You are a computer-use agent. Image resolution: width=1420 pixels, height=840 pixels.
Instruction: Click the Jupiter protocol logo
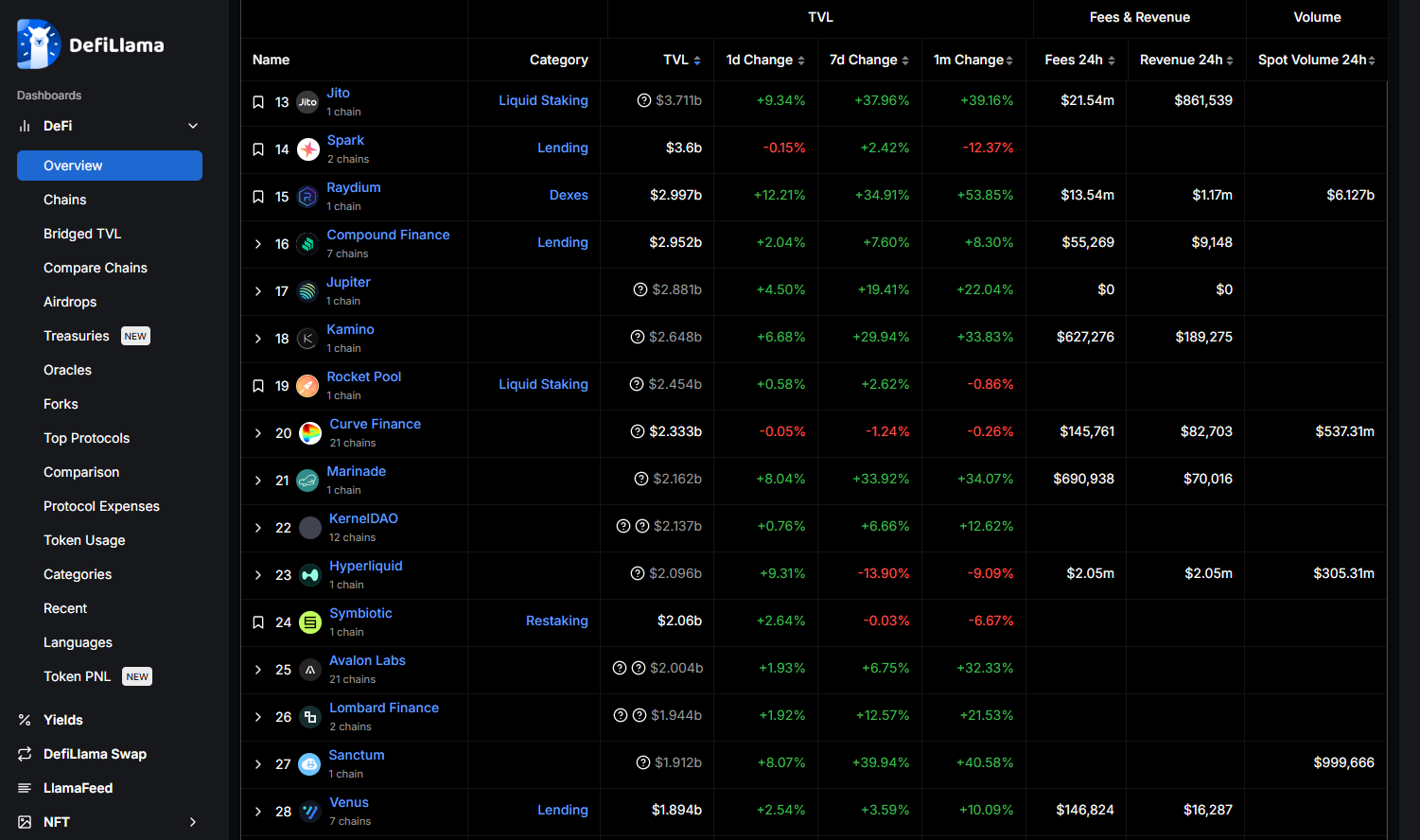point(307,291)
